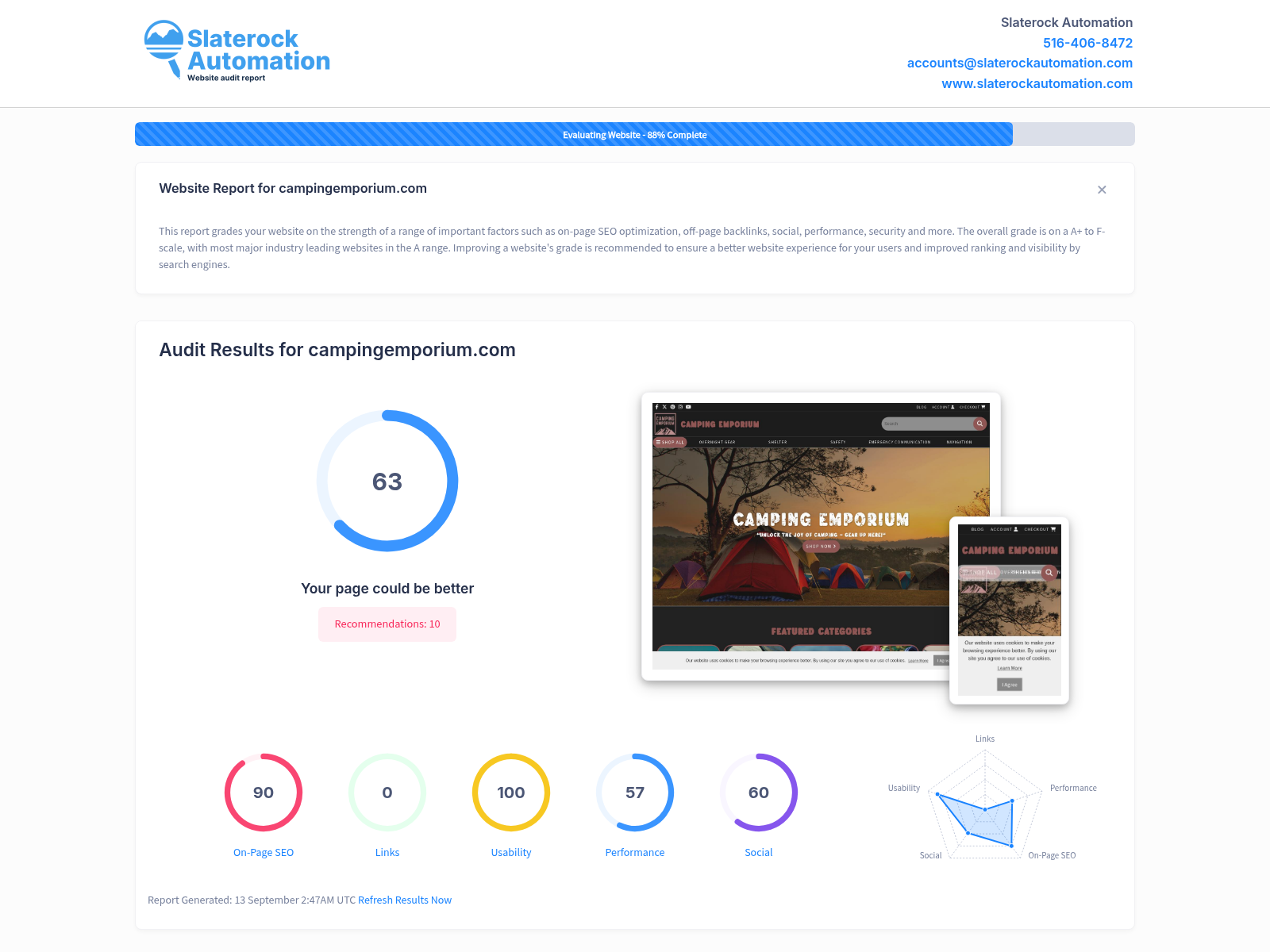Screen dimensions: 1270x952
Task: Click Shop Now button in desktop preview
Action: [821, 546]
